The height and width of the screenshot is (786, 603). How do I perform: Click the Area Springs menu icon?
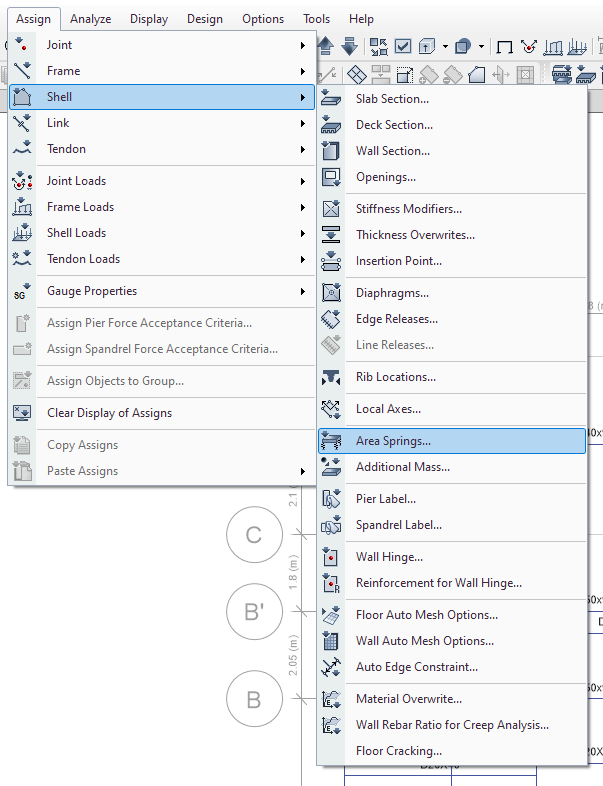click(332, 441)
